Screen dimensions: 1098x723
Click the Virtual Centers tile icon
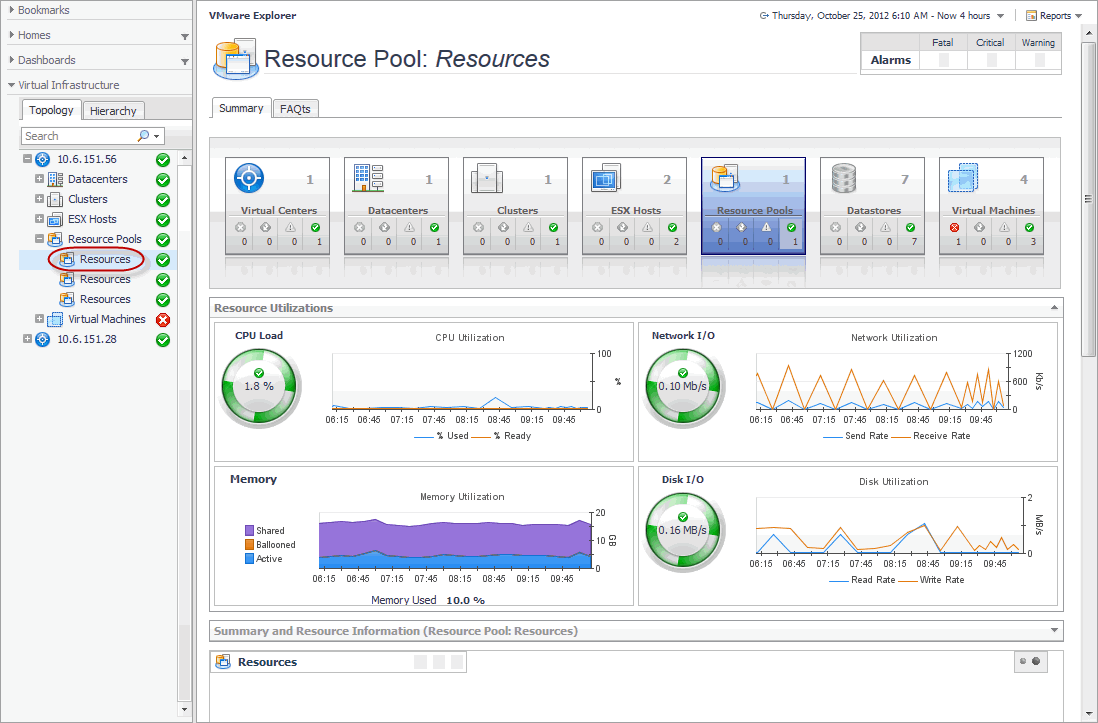pyautogui.click(x=249, y=178)
